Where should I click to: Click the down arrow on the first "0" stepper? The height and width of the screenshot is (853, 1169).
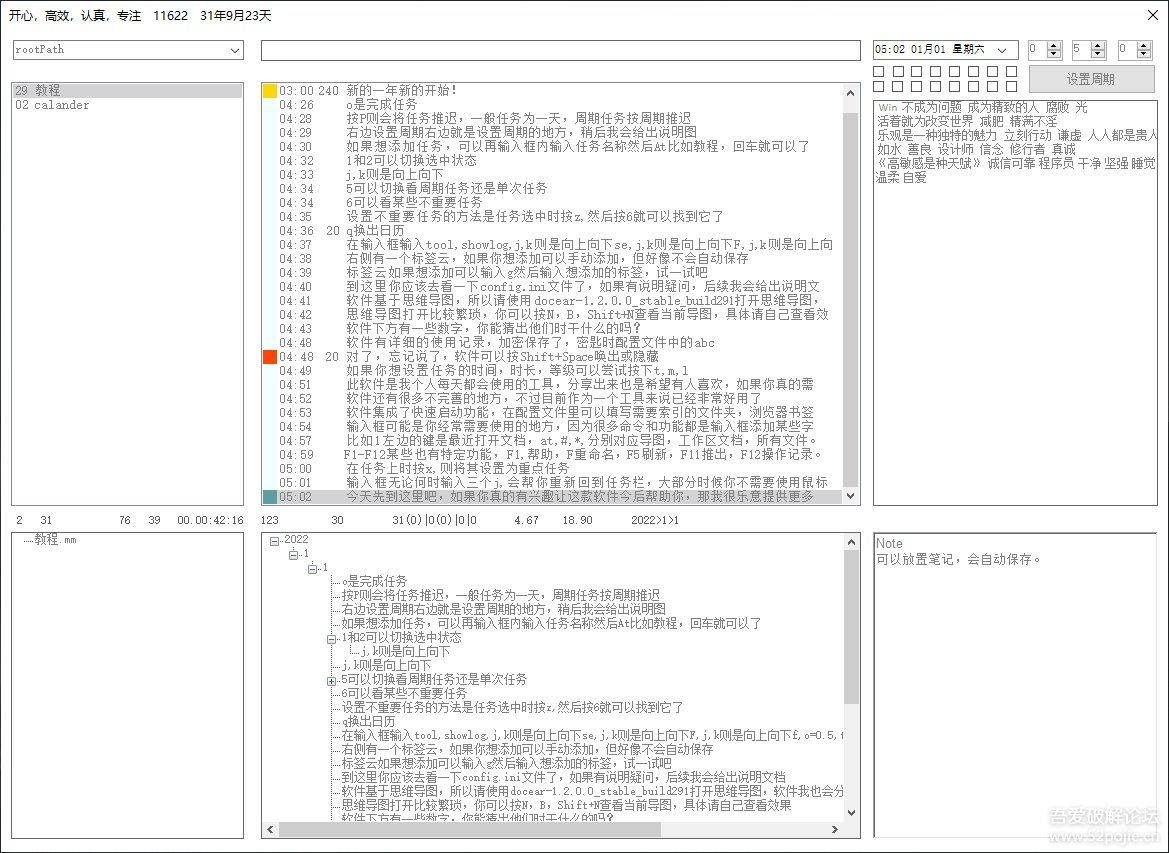tap(1052, 54)
